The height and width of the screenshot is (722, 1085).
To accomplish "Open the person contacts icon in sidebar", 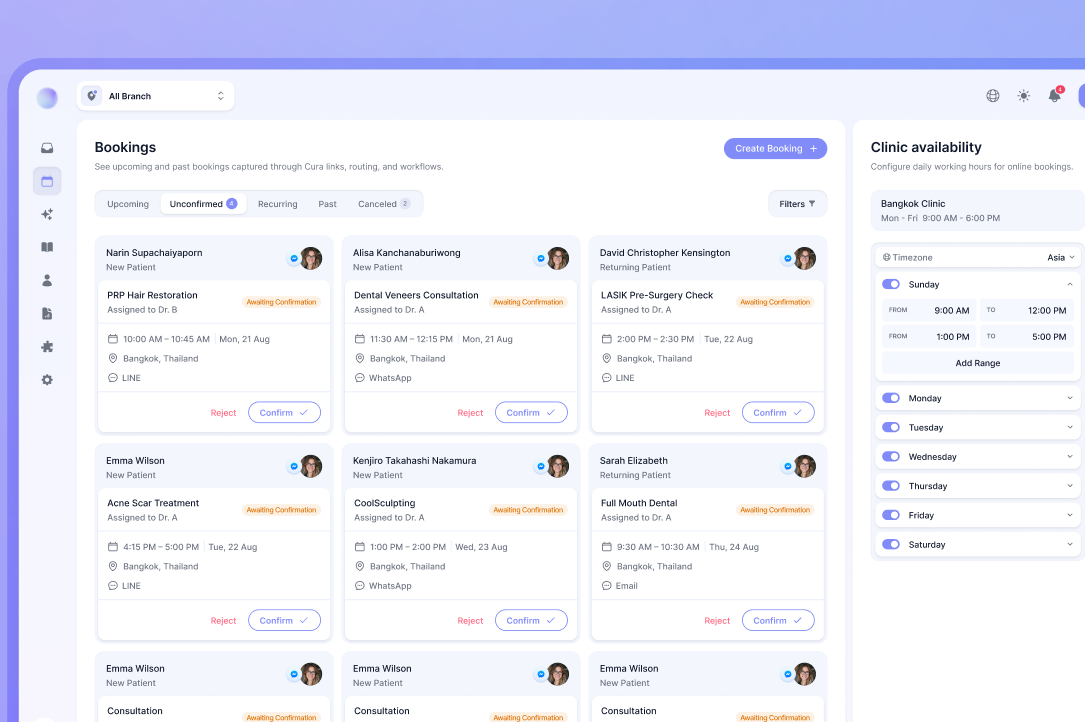I will point(47,280).
